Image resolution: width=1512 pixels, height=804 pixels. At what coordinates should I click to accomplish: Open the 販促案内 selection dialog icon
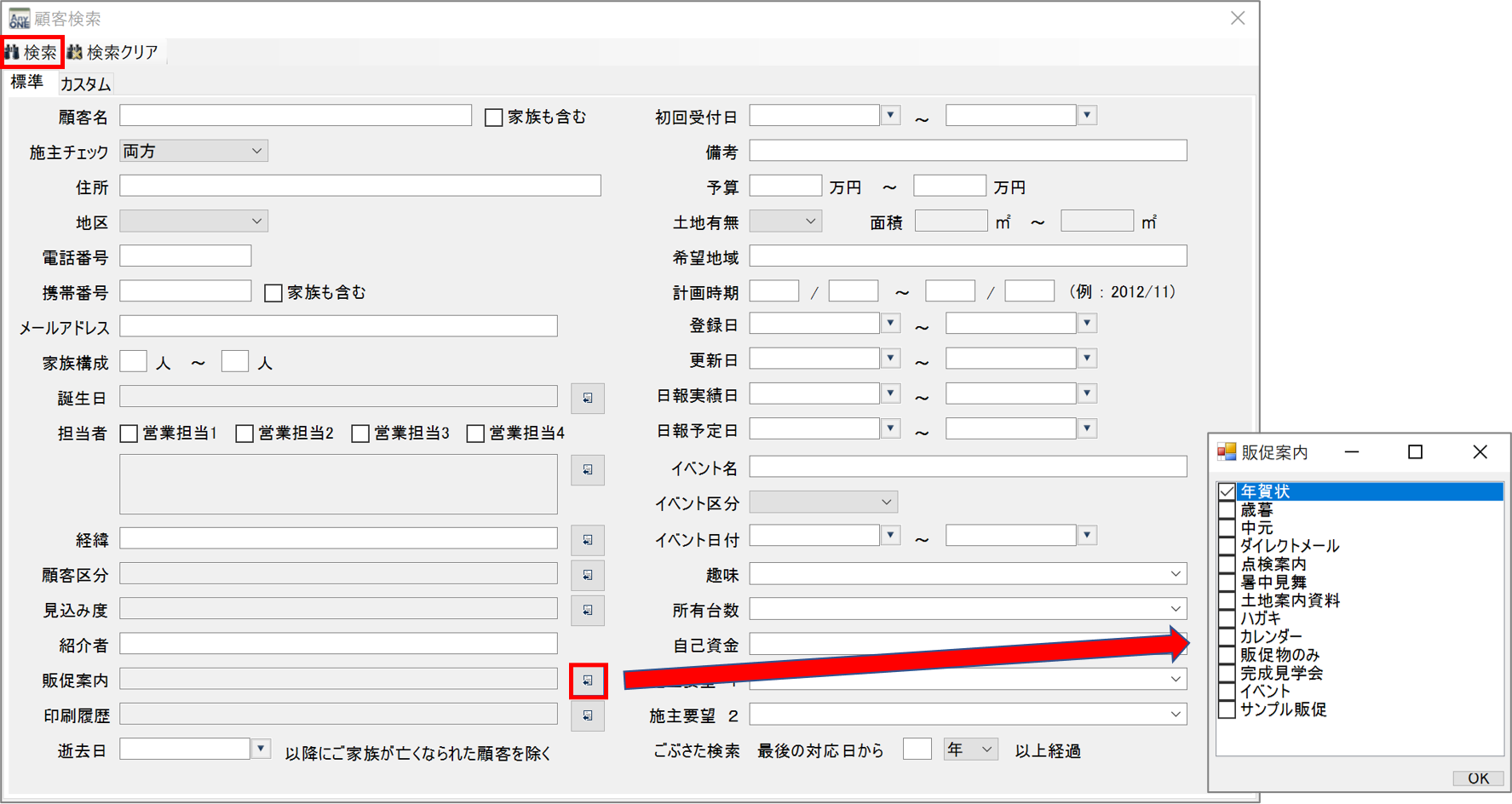(588, 681)
